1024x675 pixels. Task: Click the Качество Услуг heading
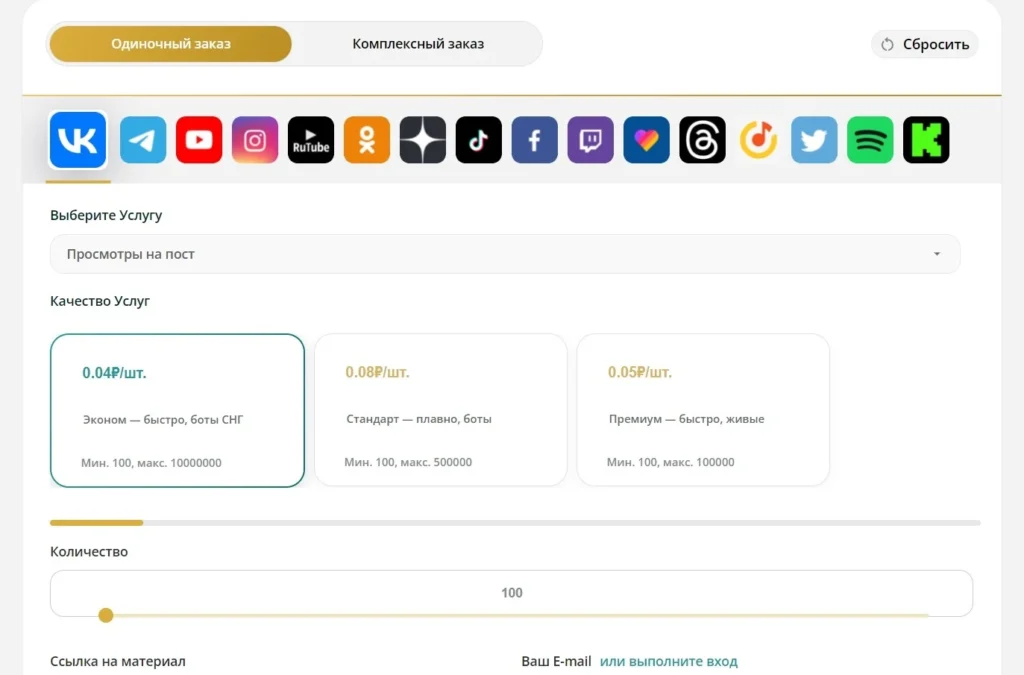(x=100, y=301)
